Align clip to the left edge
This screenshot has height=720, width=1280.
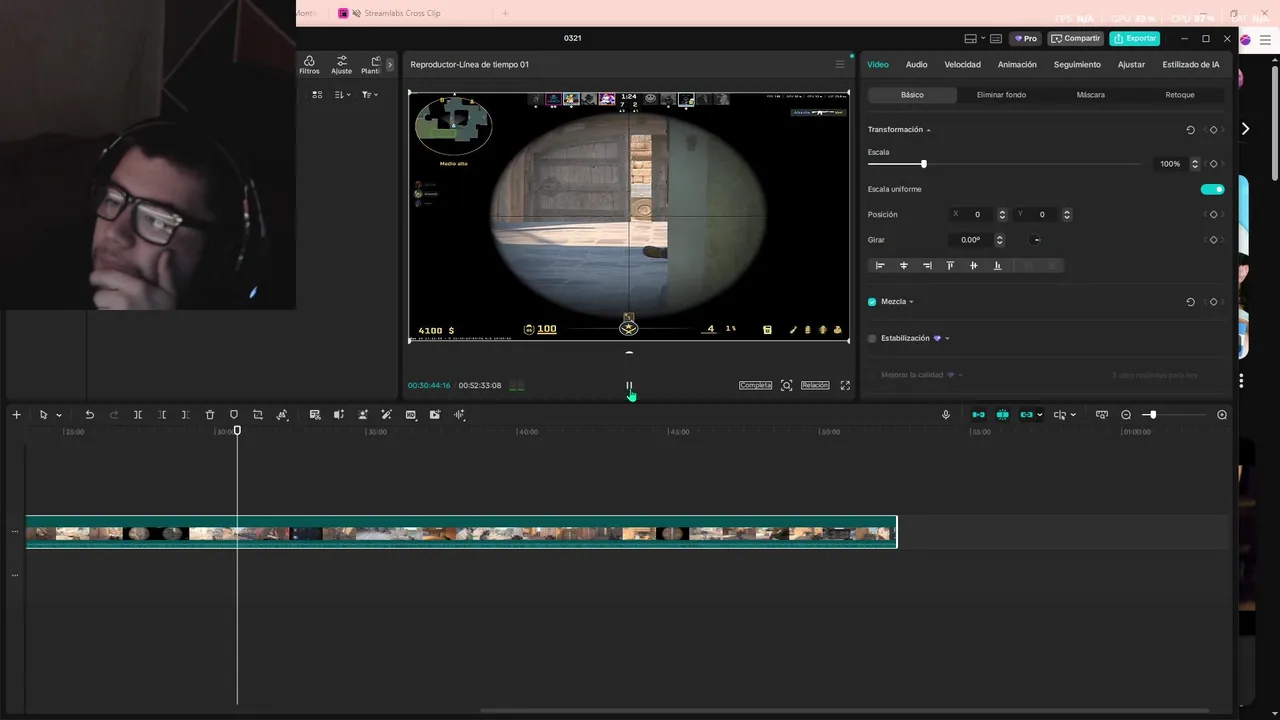880,266
